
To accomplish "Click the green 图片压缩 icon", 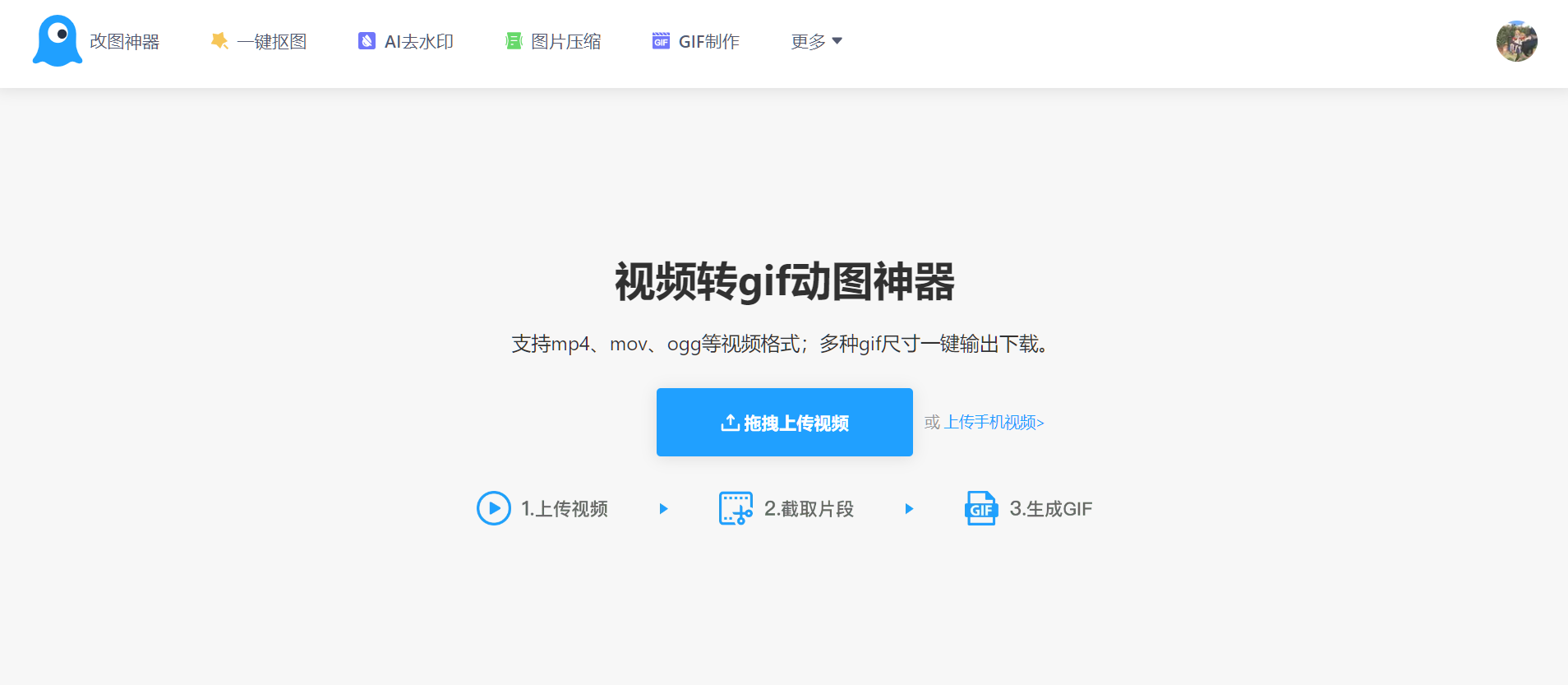I will [x=514, y=41].
